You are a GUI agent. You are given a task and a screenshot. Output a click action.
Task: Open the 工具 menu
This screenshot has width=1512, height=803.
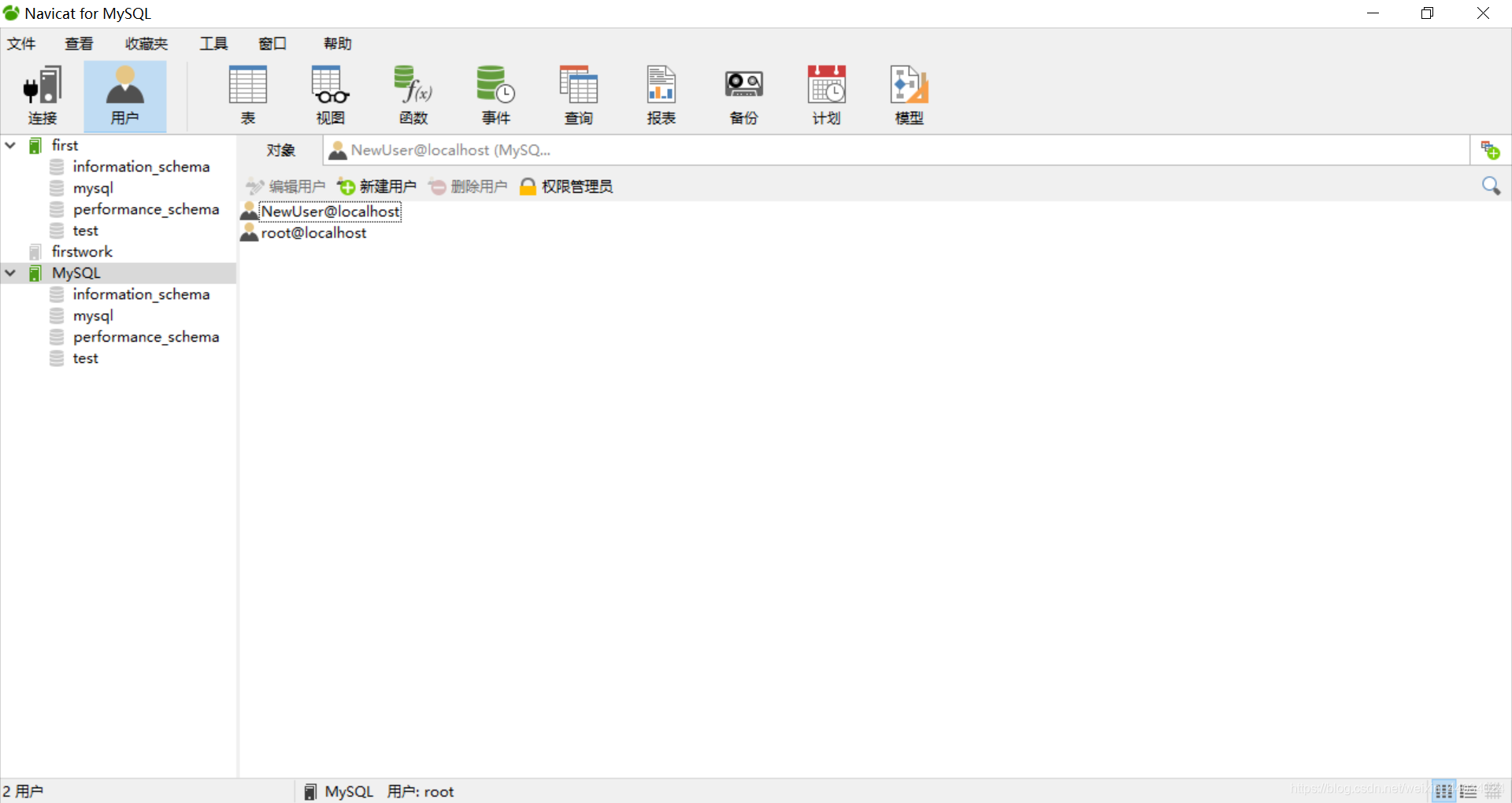pos(213,43)
